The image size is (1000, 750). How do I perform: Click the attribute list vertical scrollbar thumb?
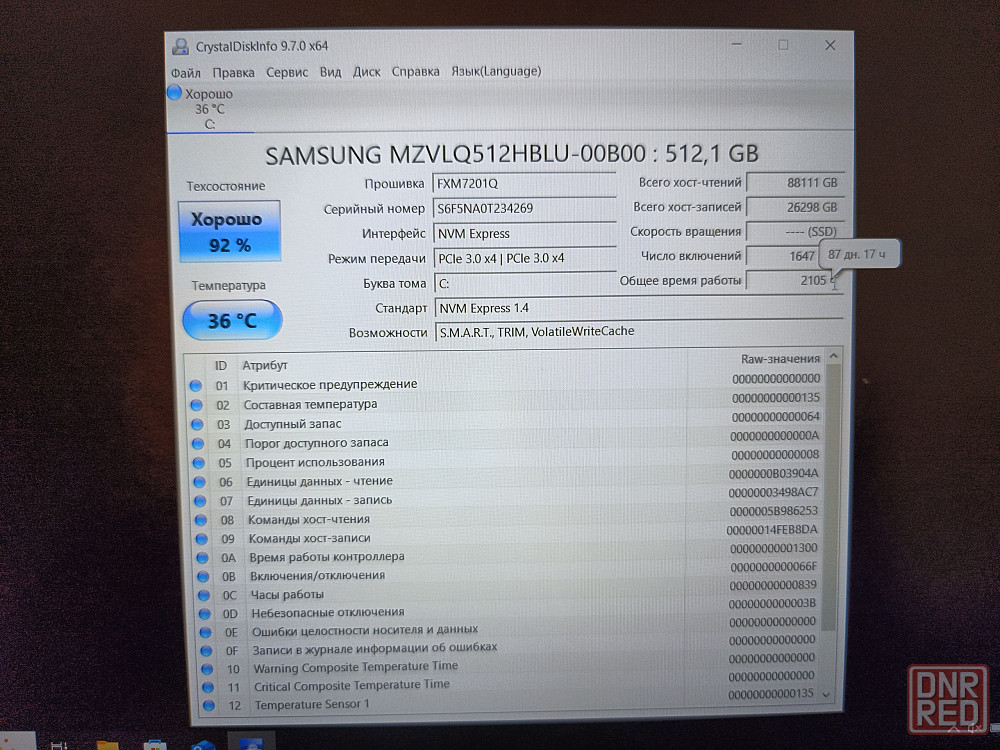[x=830, y=497]
